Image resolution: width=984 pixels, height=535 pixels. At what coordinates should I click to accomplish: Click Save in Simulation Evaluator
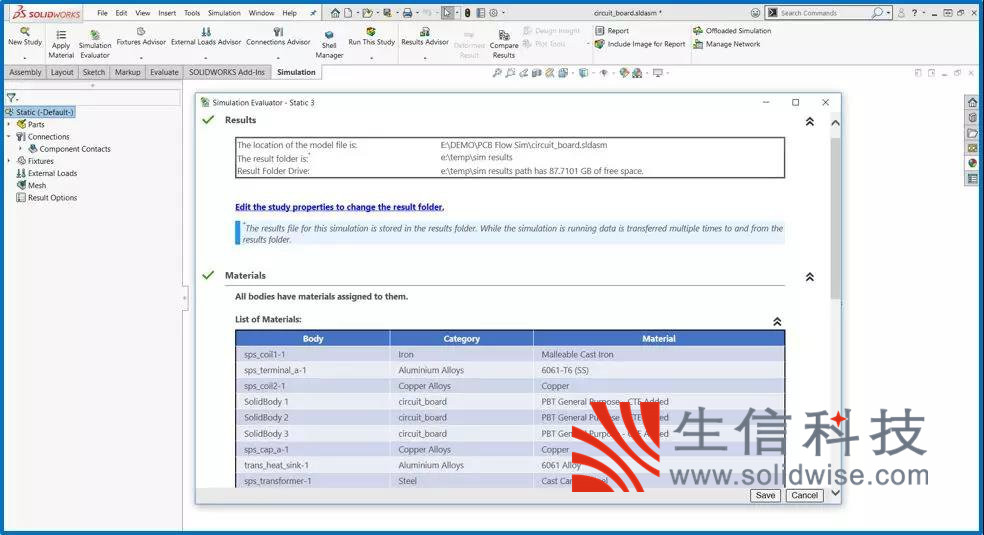765,495
